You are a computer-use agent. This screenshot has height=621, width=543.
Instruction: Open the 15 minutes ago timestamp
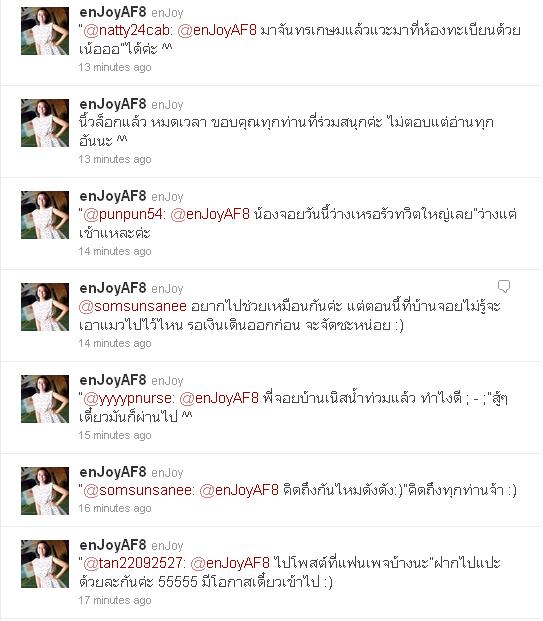(115, 435)
